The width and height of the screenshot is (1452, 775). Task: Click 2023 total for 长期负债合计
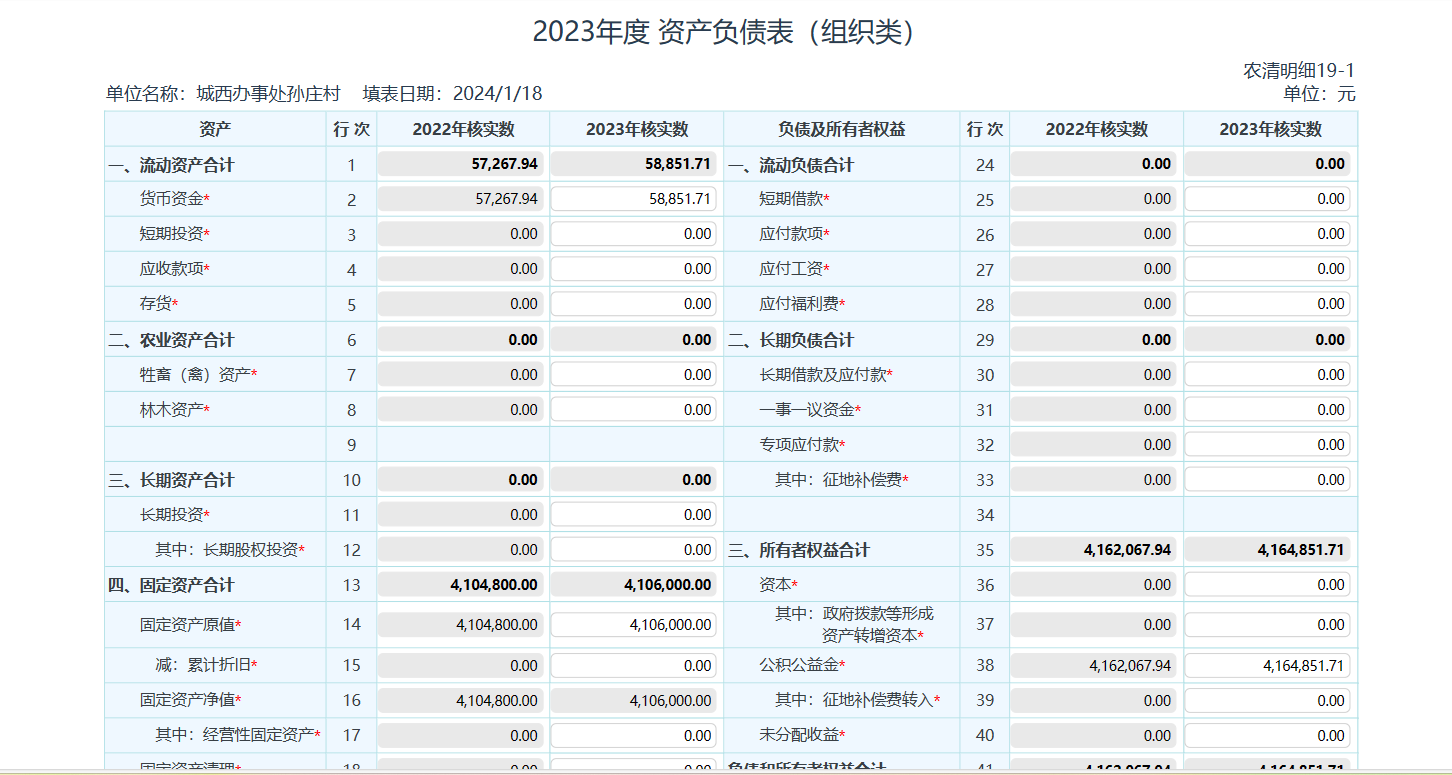tap(1267, 339)
